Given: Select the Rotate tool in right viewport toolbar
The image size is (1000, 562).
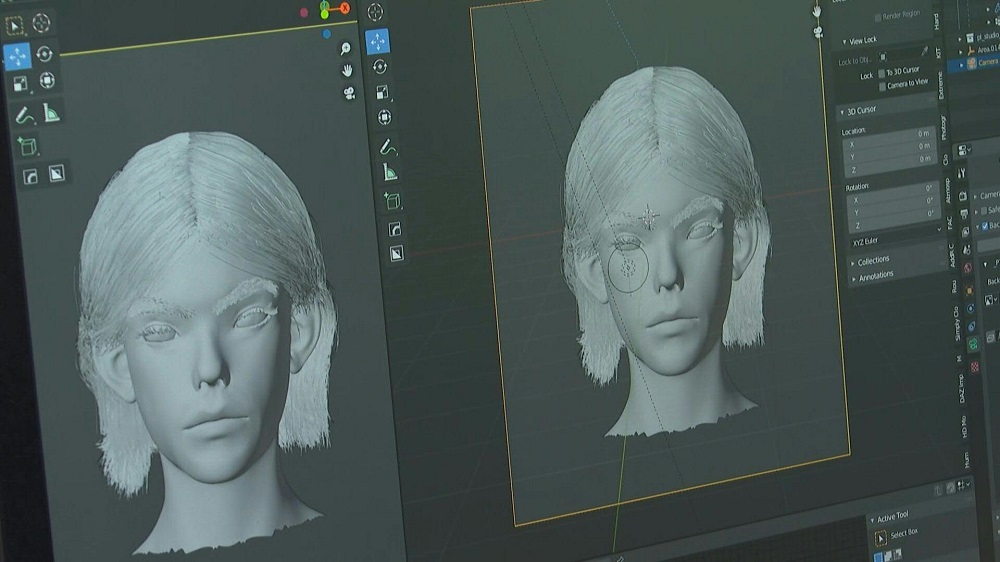Looking at the screenshot, I should (x=380, y=67).
